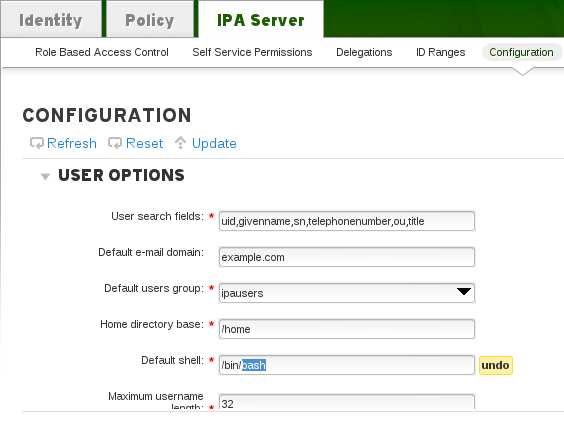The image size is (564, 435).
Task: Open the Default users group dropdown arrow
Action: [464, 291]
